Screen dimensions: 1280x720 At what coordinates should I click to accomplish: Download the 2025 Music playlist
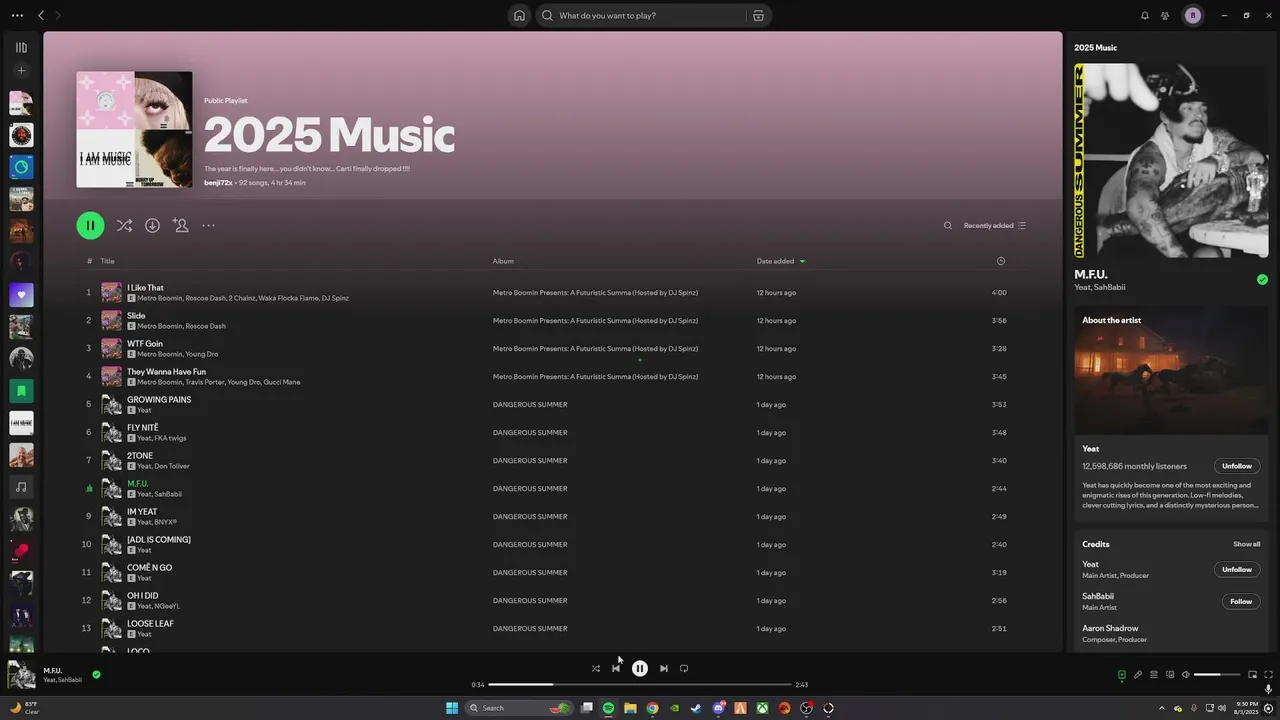pyautogui.click(x=152, y=225)
